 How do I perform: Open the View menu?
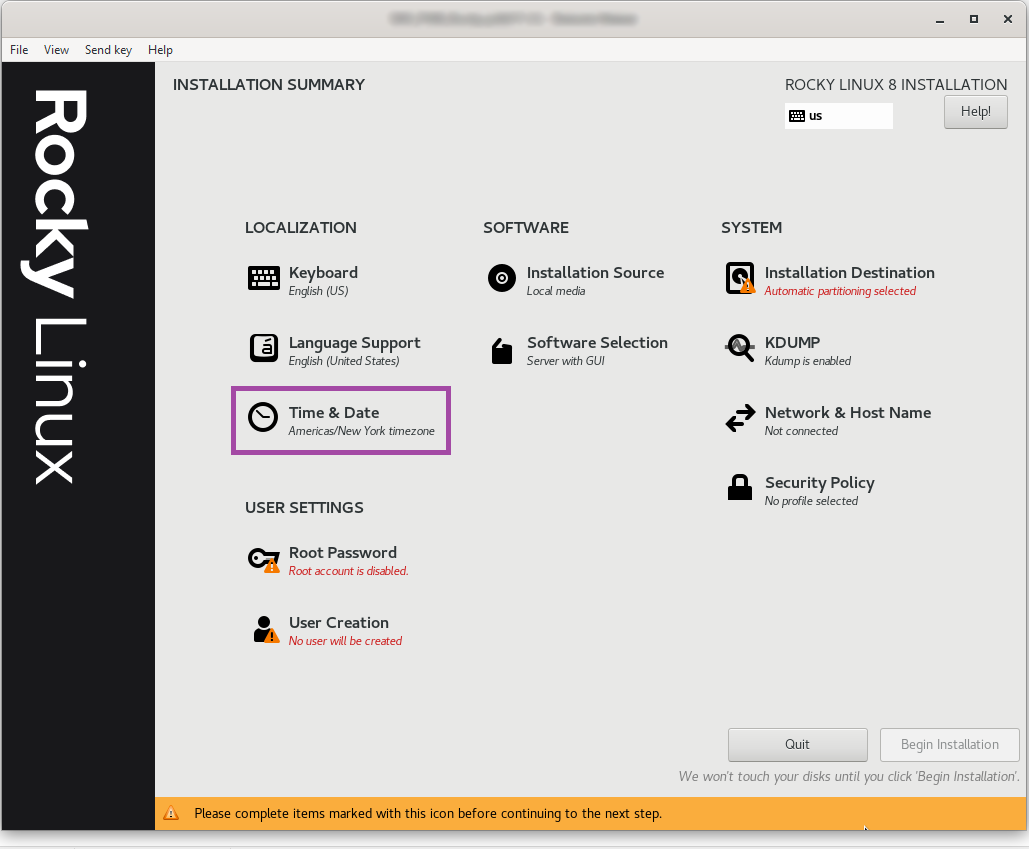click(x=56, y=50)
